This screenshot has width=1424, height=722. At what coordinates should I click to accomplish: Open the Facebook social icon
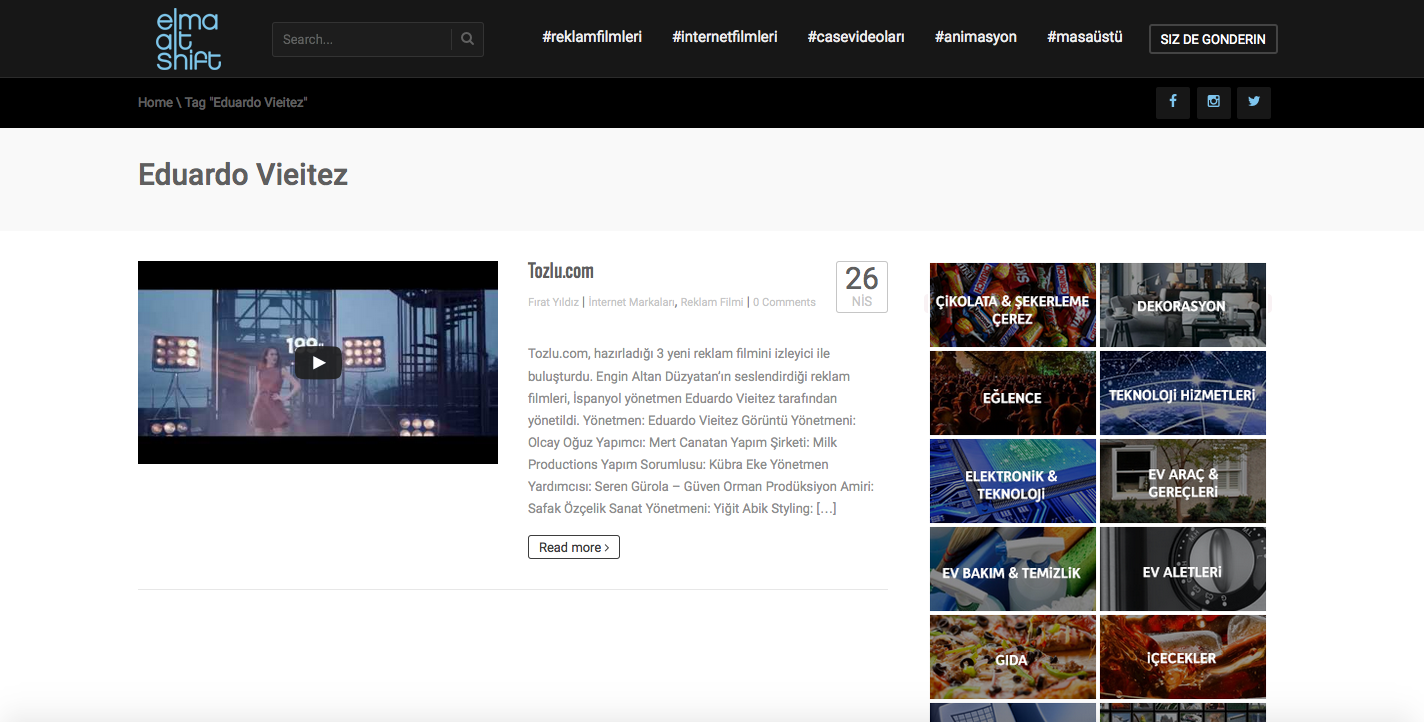1173,102
